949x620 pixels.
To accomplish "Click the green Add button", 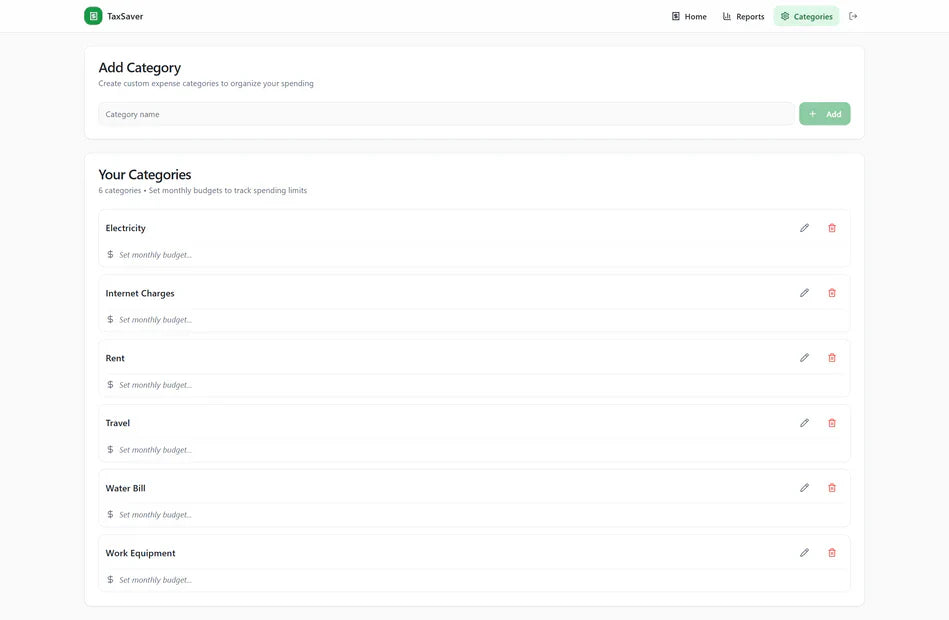I will (x=824, y=114).
